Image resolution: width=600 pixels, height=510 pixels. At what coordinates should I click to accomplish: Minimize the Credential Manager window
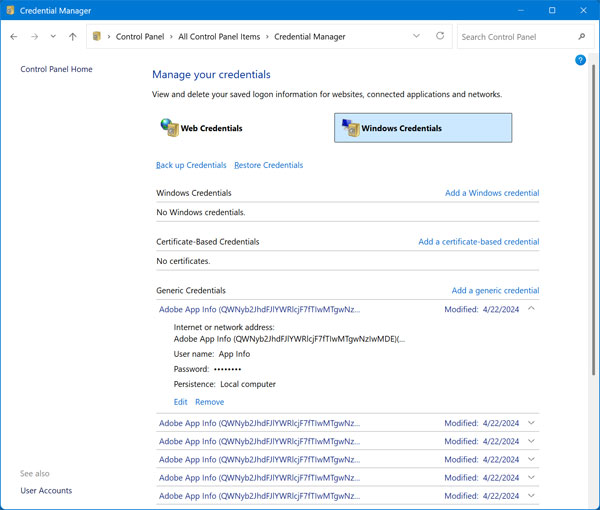click(520, 10)
